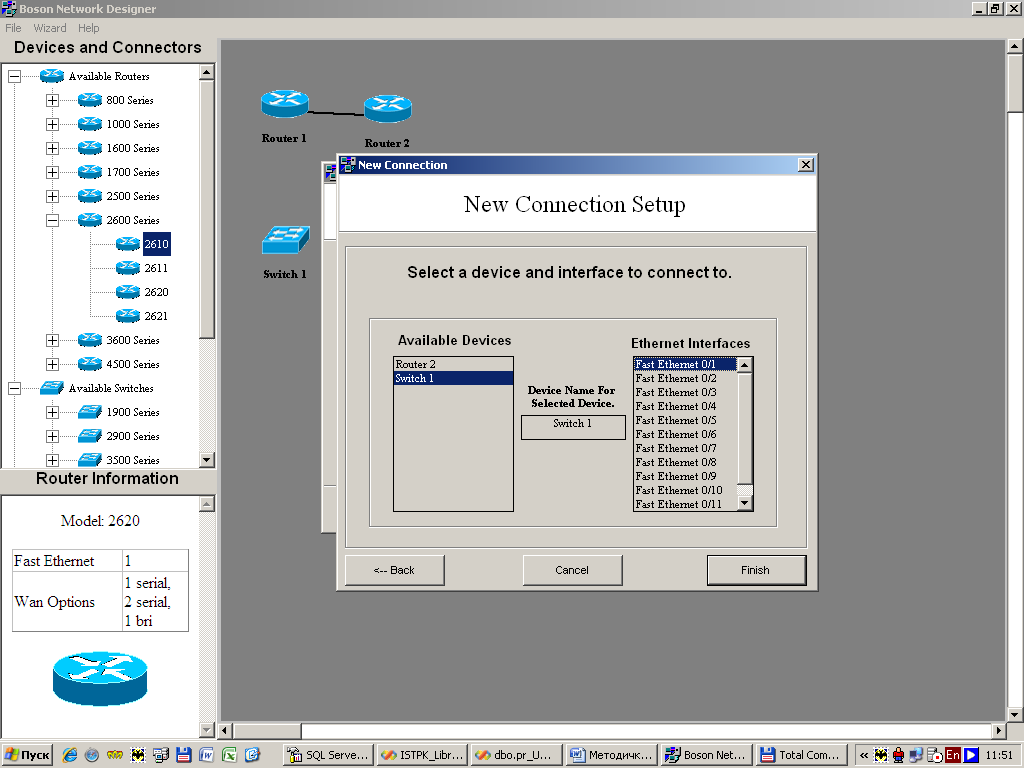Open Internet Explorer from quick launch
The image size is (1024, 768).
(x=70, y=755)
